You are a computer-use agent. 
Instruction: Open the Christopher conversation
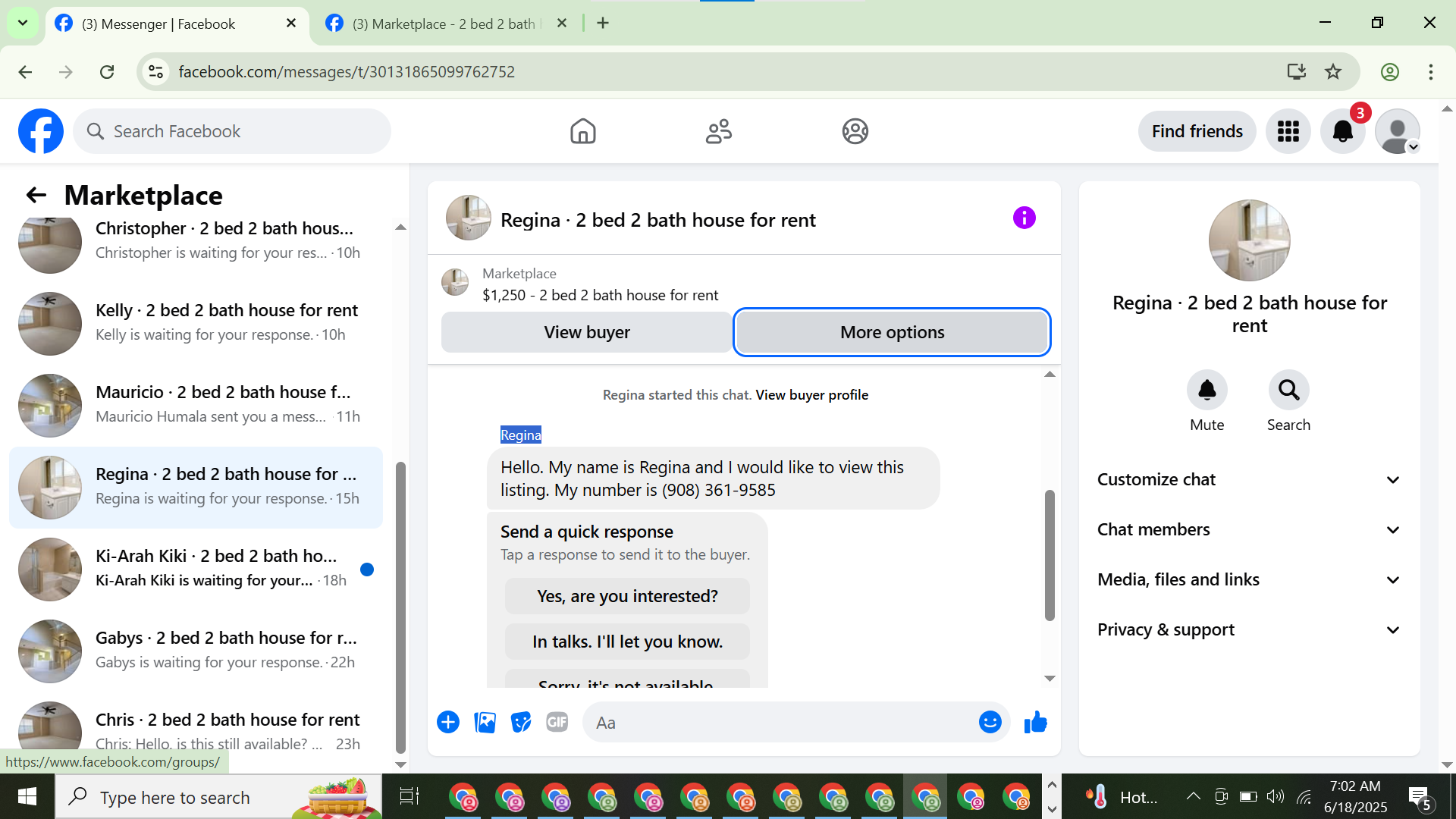(x=196, y=241)
